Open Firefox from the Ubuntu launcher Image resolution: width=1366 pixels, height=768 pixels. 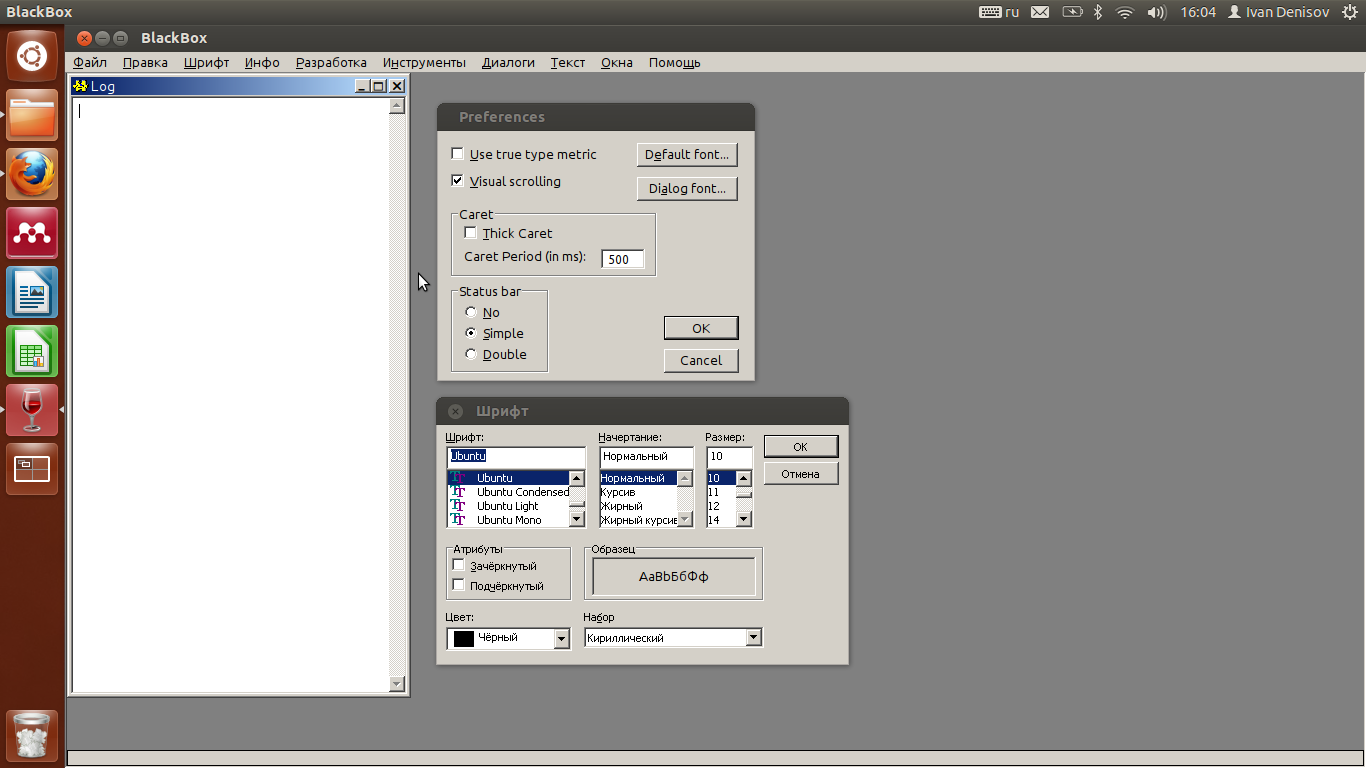pyautogui.click(x=32, y=175)
